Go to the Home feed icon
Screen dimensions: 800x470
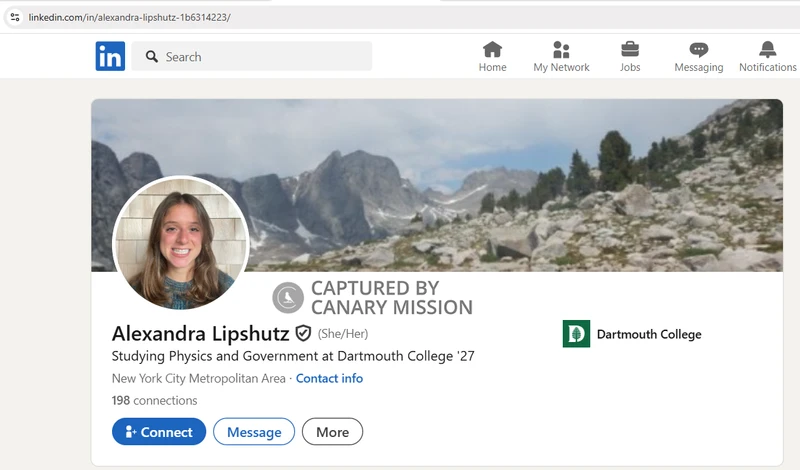coord(492,50)
